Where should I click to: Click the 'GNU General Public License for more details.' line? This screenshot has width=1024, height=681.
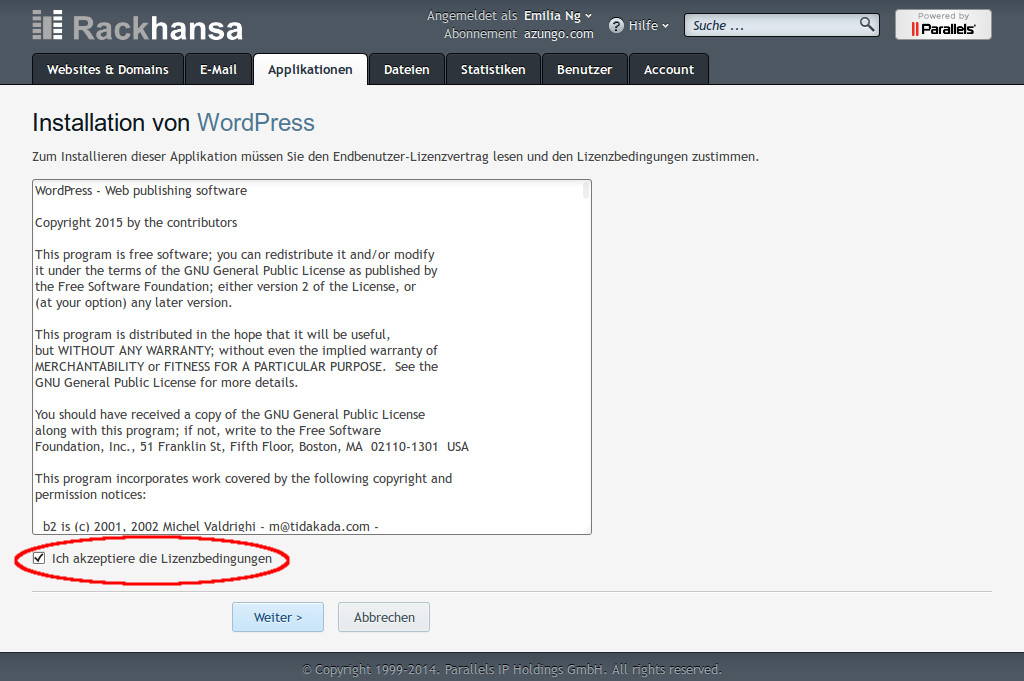point(167,383)
